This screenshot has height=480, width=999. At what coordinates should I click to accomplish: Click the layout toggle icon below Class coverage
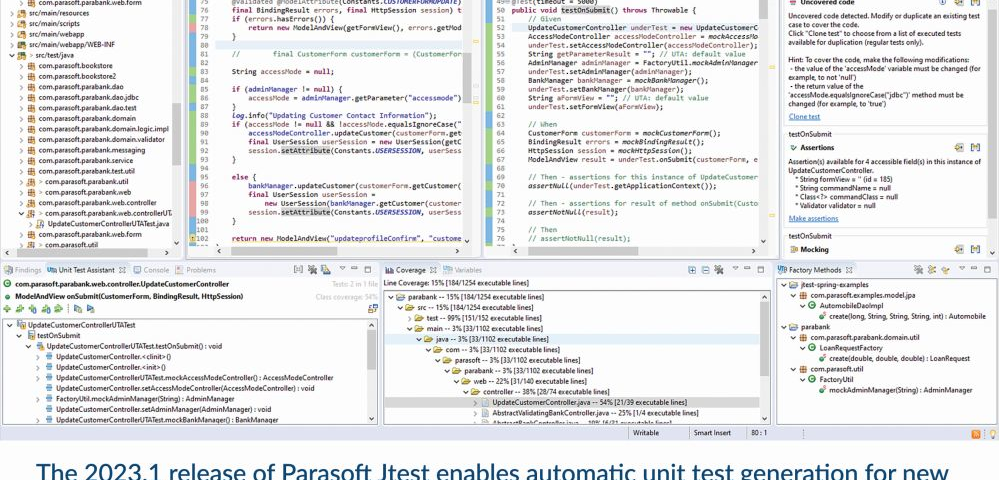point(373,309)
